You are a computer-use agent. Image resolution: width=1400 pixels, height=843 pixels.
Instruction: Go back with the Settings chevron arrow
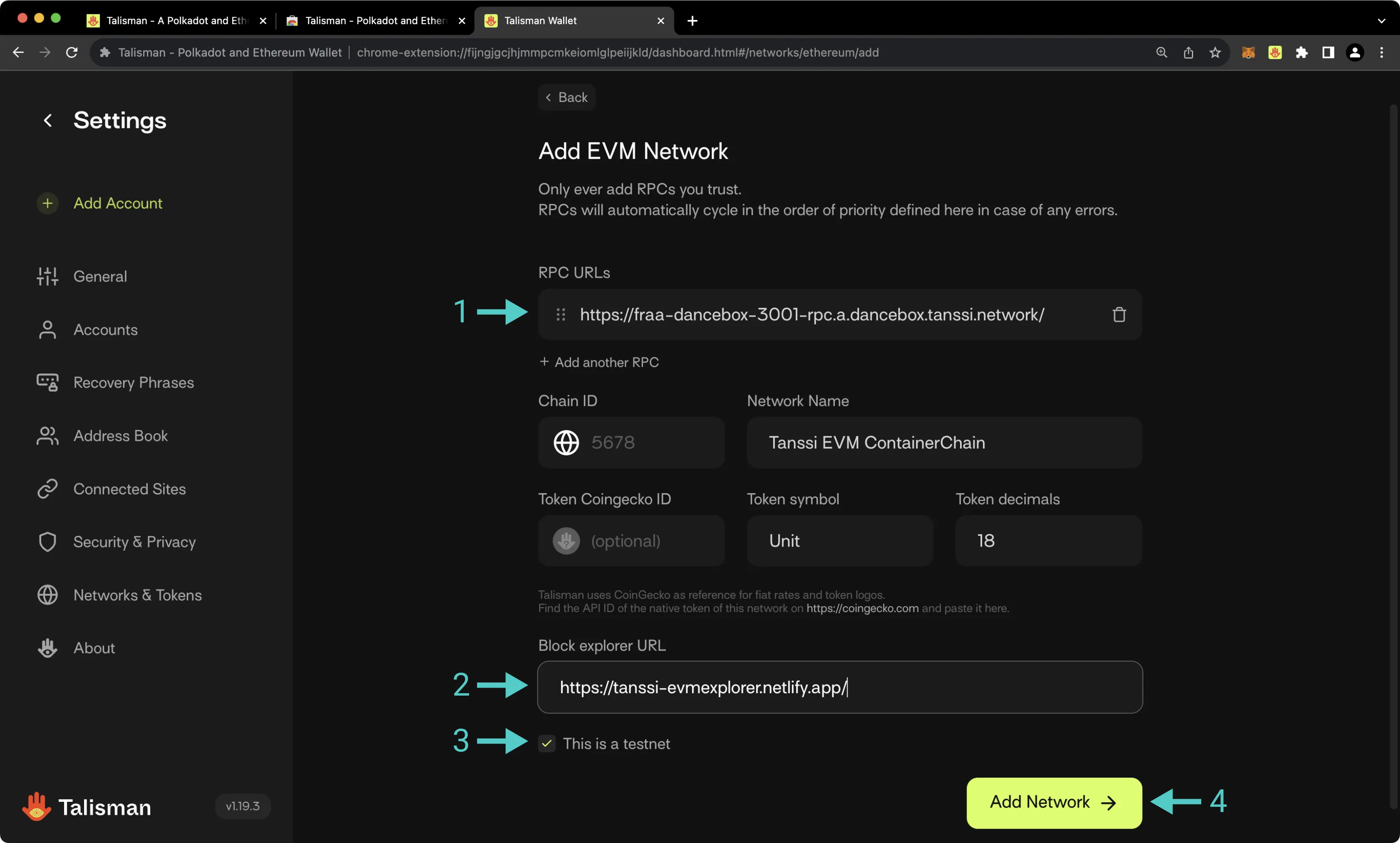point(48,121)
